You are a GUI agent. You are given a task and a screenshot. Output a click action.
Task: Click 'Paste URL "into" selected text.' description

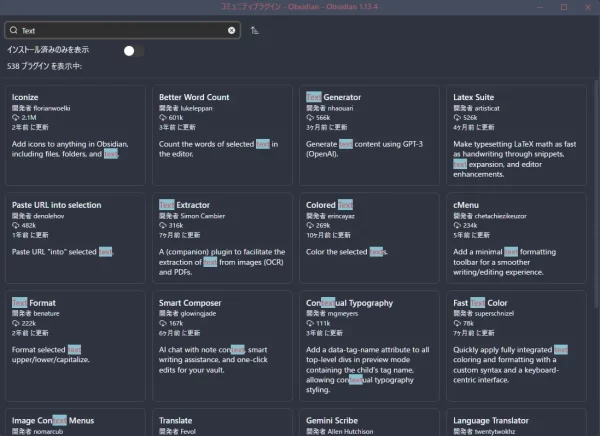[63, 252]
